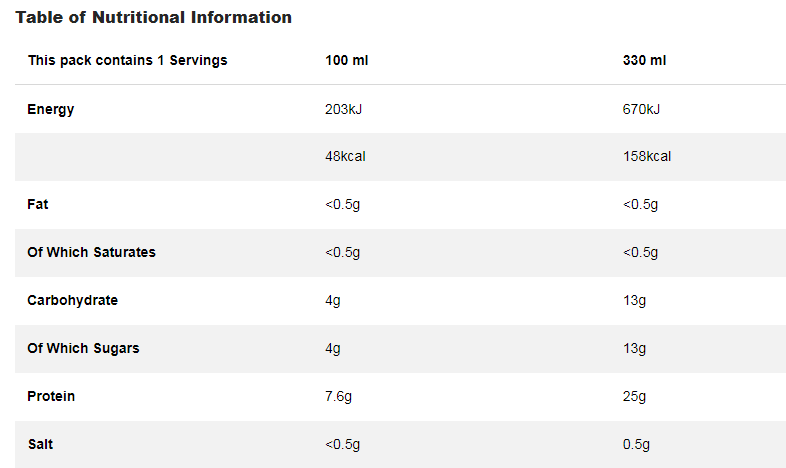Click the 100 ml column header

click(x=347, y=60)
